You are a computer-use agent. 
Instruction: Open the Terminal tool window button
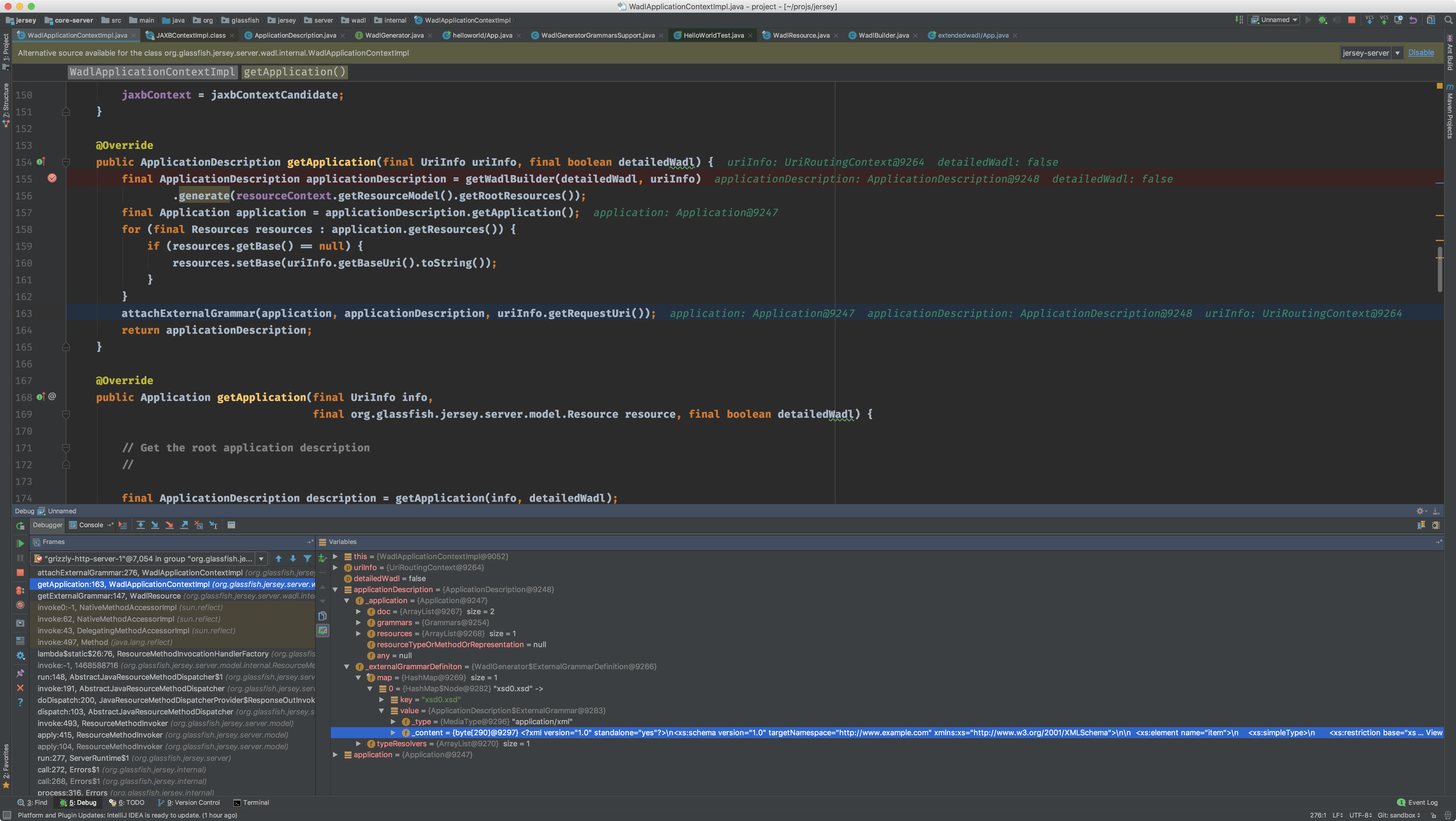(252, 802)
